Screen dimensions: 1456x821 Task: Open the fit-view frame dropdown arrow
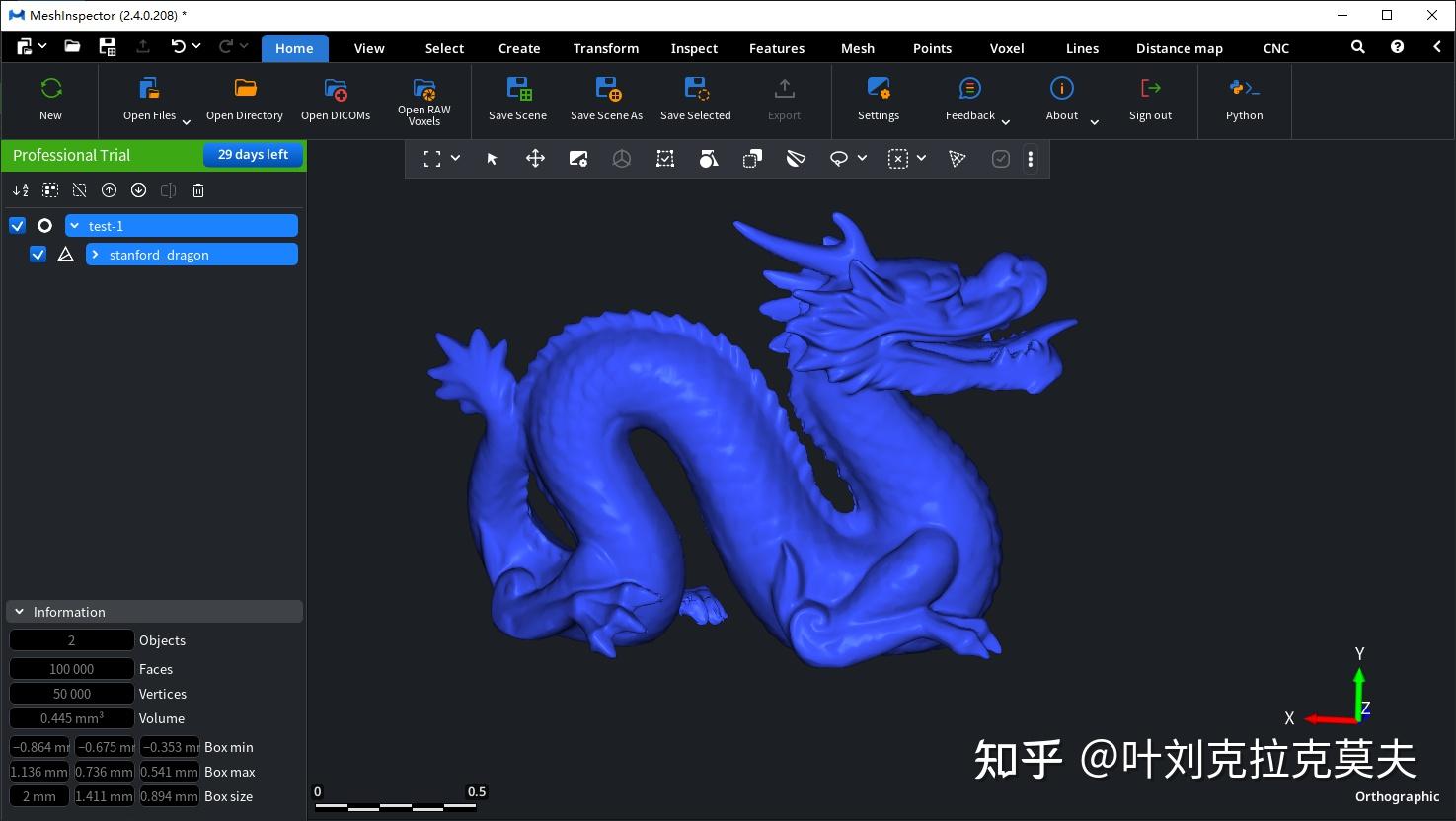click(x=455, y=159)
